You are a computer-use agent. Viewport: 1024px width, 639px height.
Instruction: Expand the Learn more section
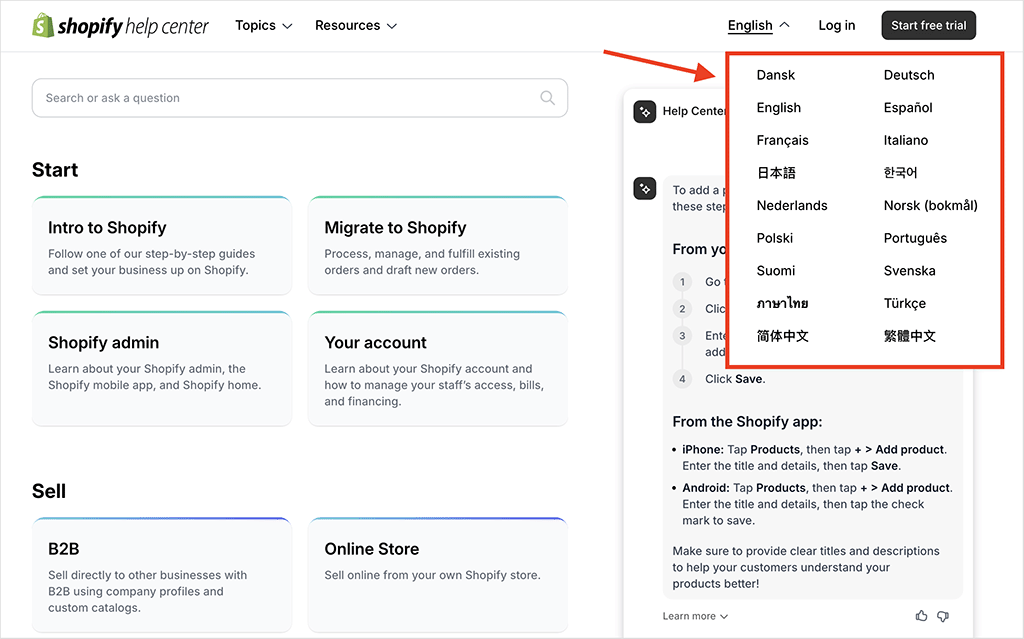695,616
